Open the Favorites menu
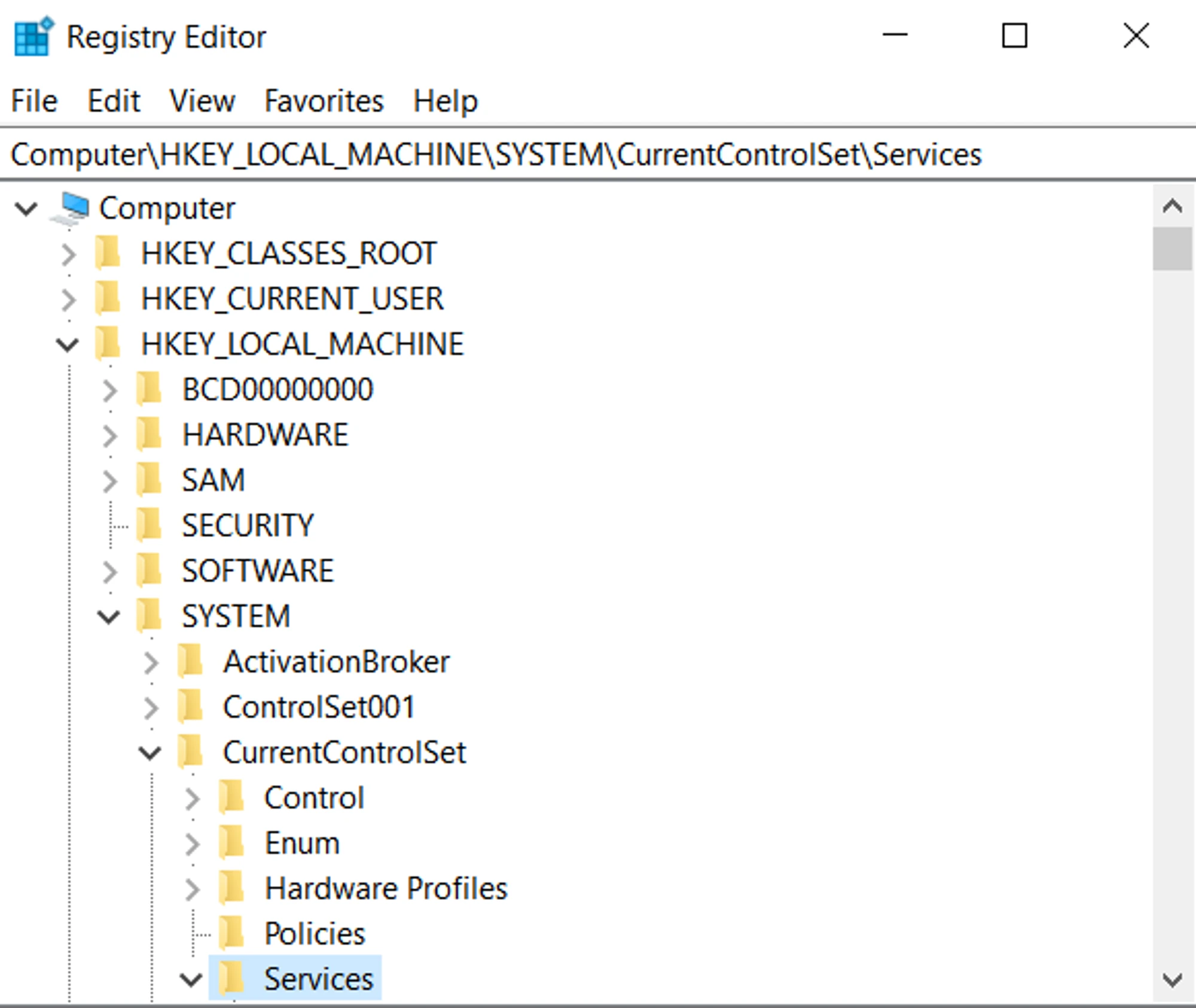This screenshot has width=1196, height=1008. coord(324,100)
